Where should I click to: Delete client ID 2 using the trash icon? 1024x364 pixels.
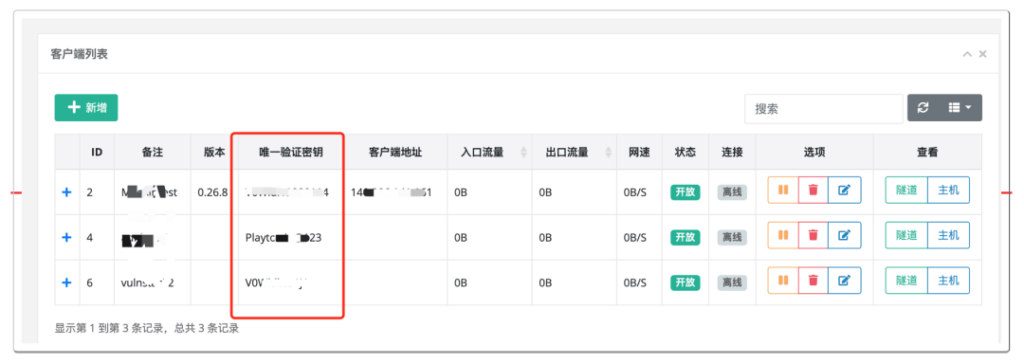point(813,190)
